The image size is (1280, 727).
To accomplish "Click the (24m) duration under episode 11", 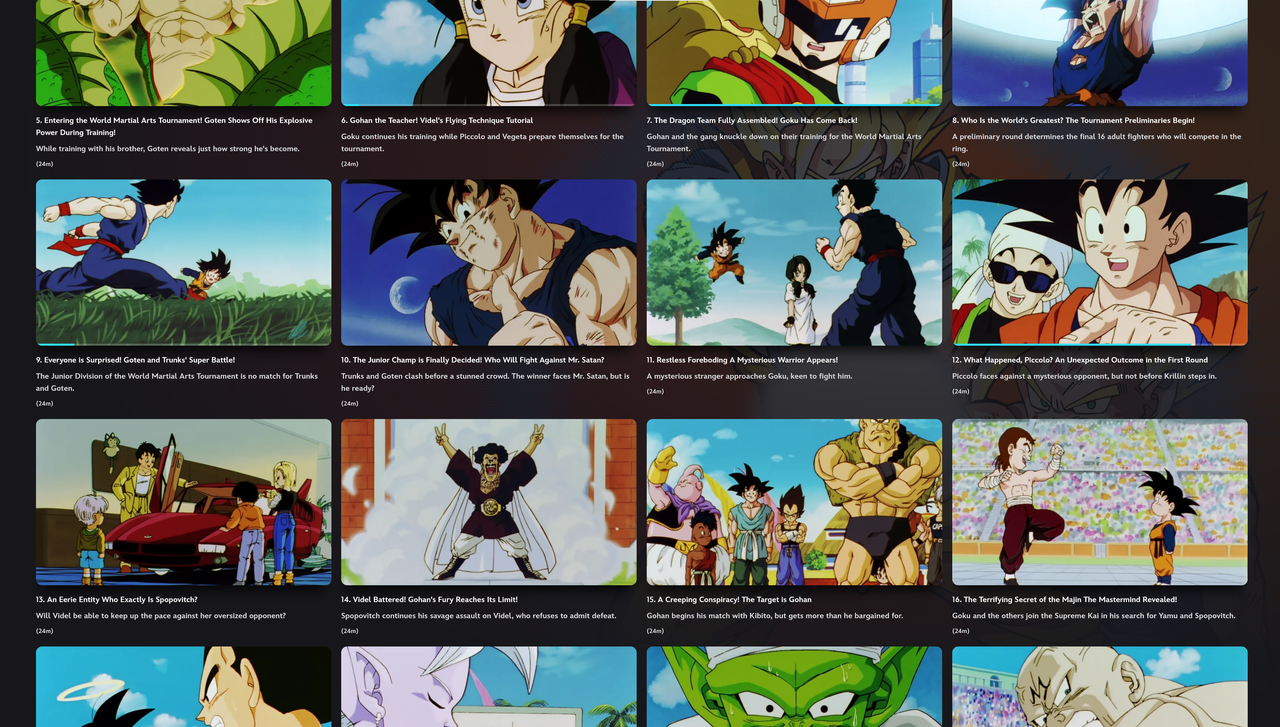I will point(655,392).
